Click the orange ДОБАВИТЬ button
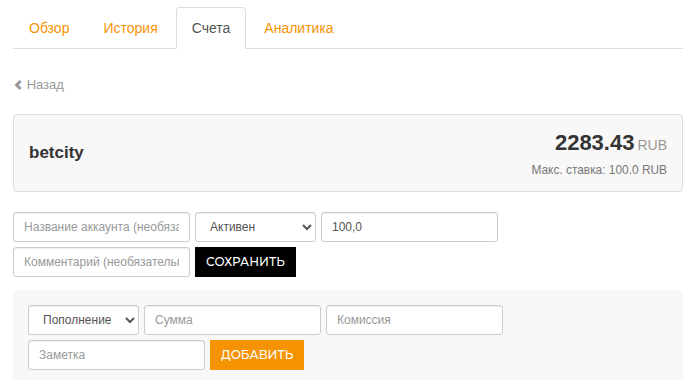700x388 pixels. click(x=257, y=355)
